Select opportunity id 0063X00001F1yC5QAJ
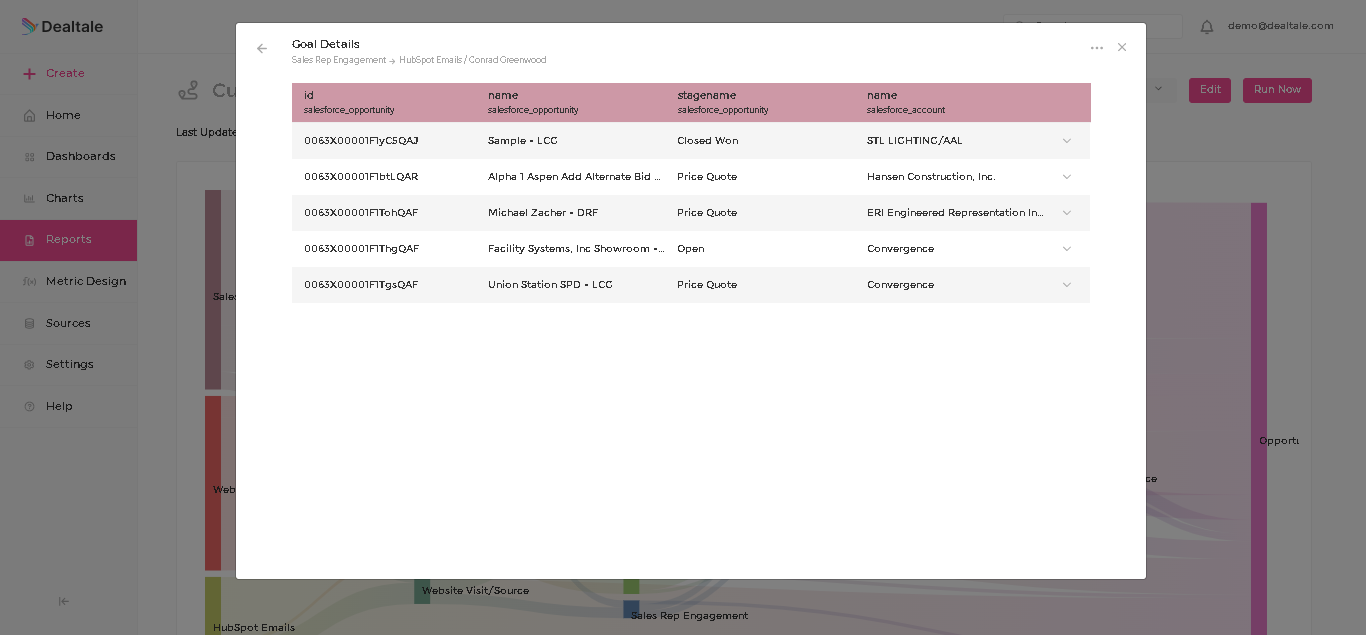Screen dimensions: 1366x635 (x=361, y=141)
